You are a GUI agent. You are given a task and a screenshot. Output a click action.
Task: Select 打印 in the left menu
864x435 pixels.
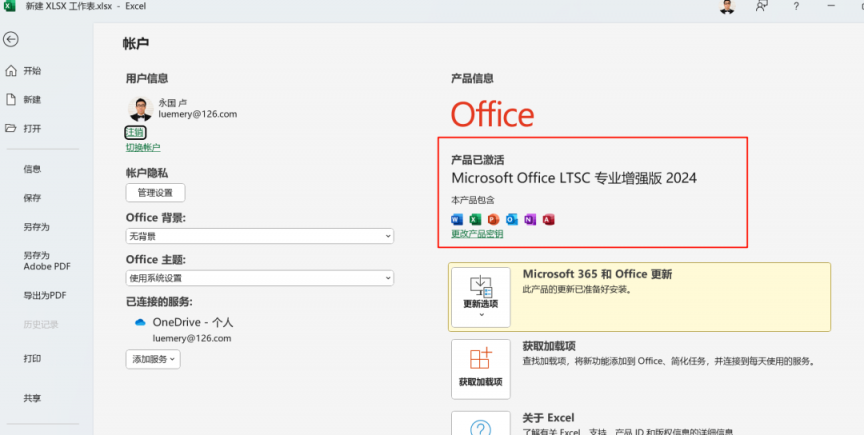pyautogui.click(x=32, y=358)
